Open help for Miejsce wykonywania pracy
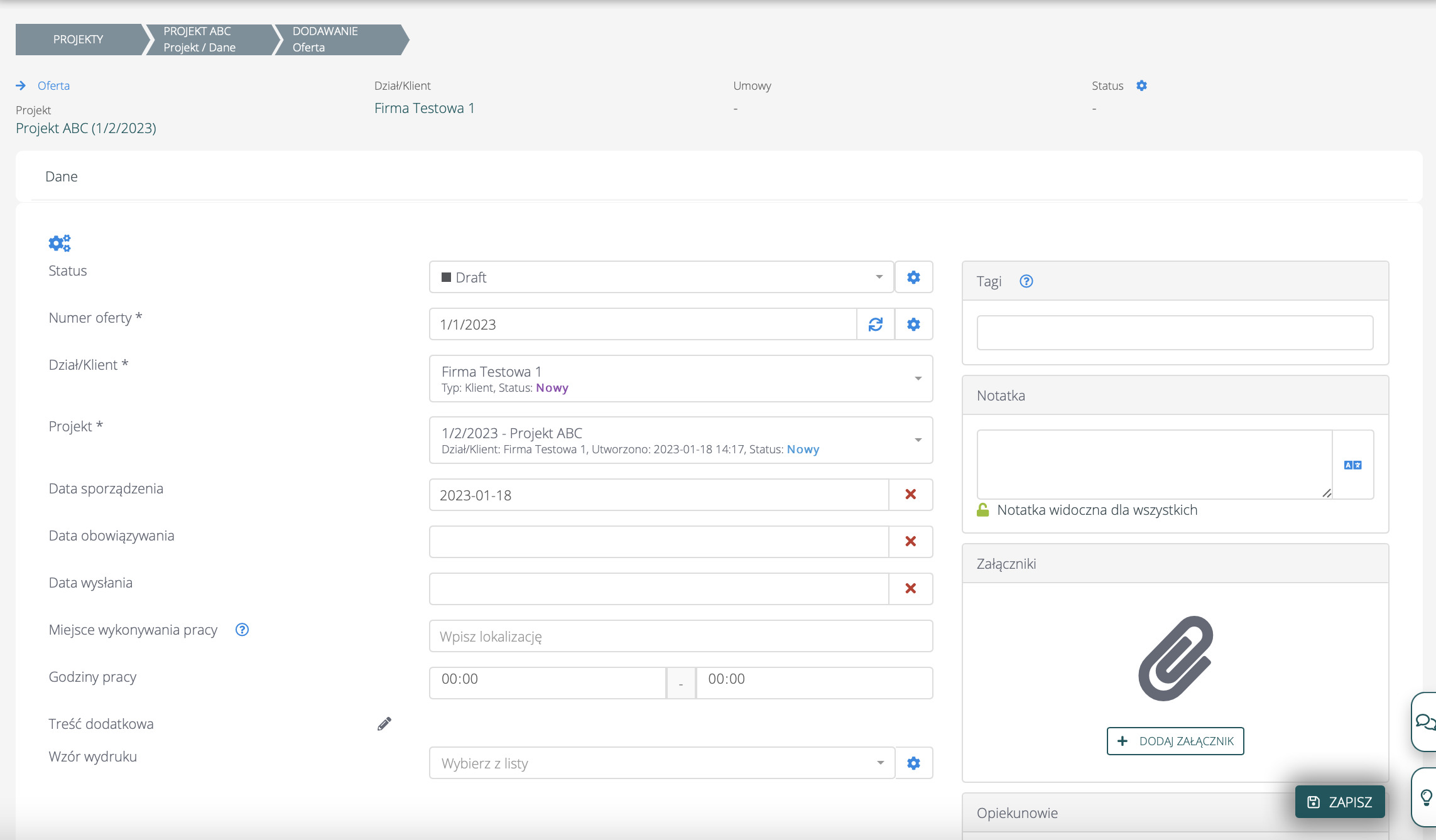This screenshot has width=1436, height=840. [242, 630]
